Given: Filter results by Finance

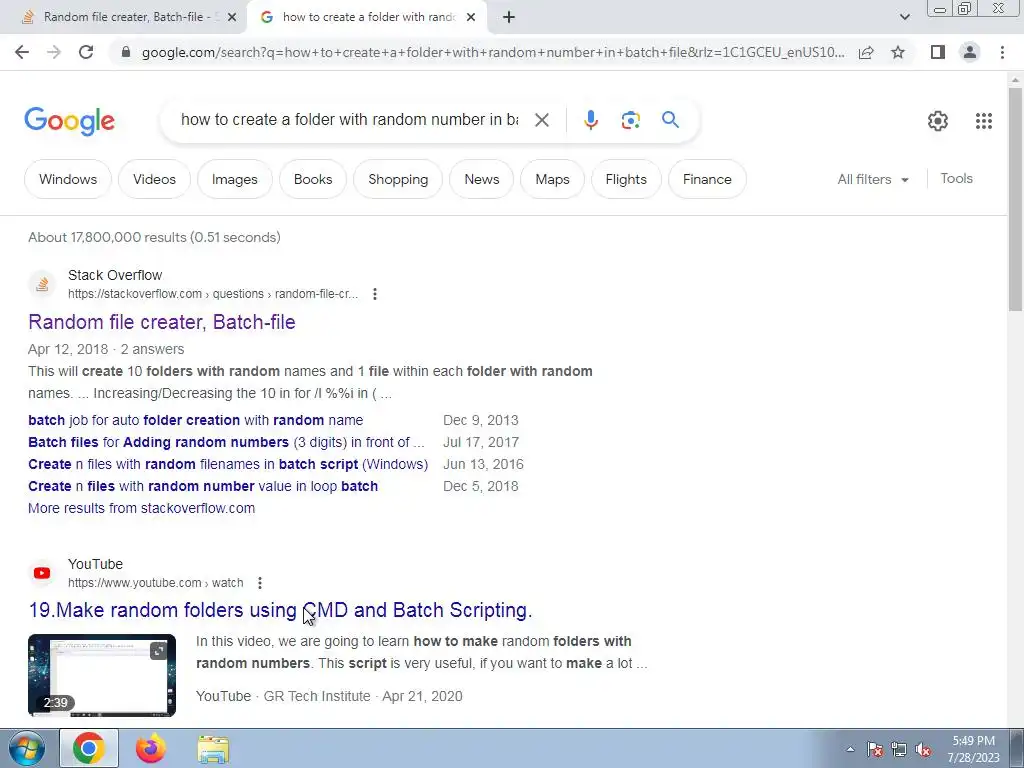Looking at the screenshot, I should click(x=707, y=179).
